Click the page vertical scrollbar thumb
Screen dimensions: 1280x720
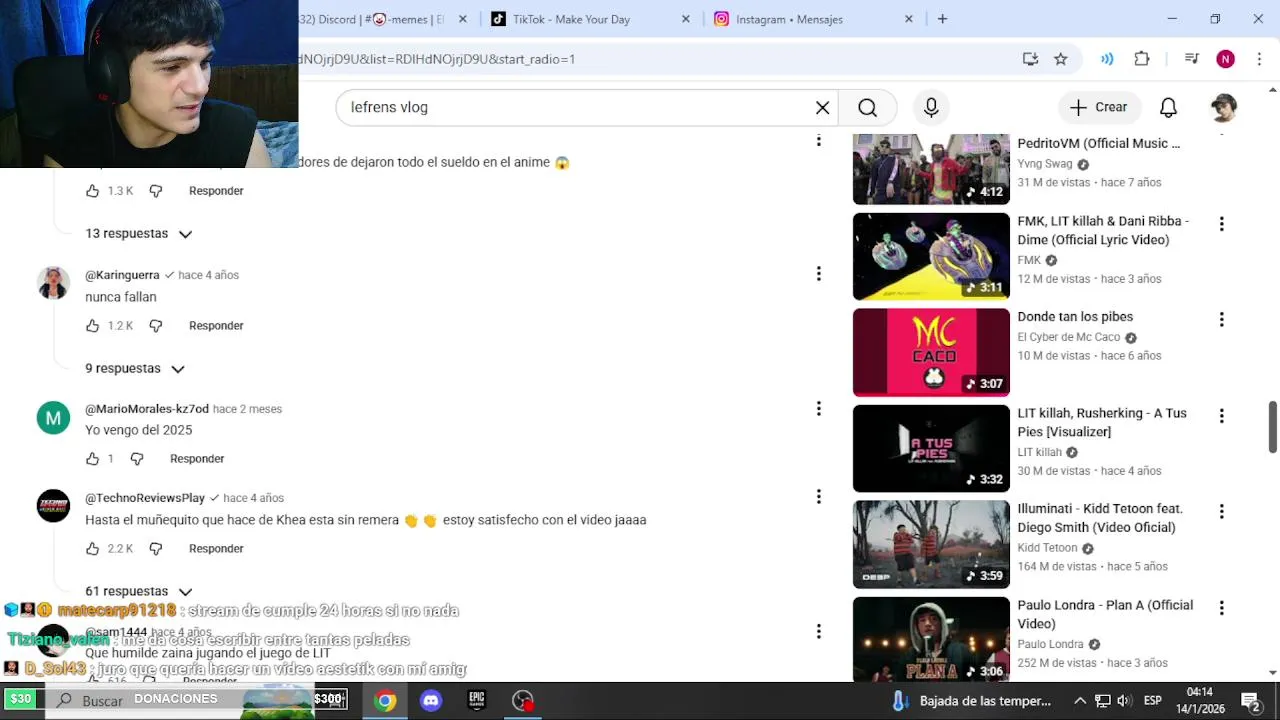pyautogui.click(x=1272, y=427)
